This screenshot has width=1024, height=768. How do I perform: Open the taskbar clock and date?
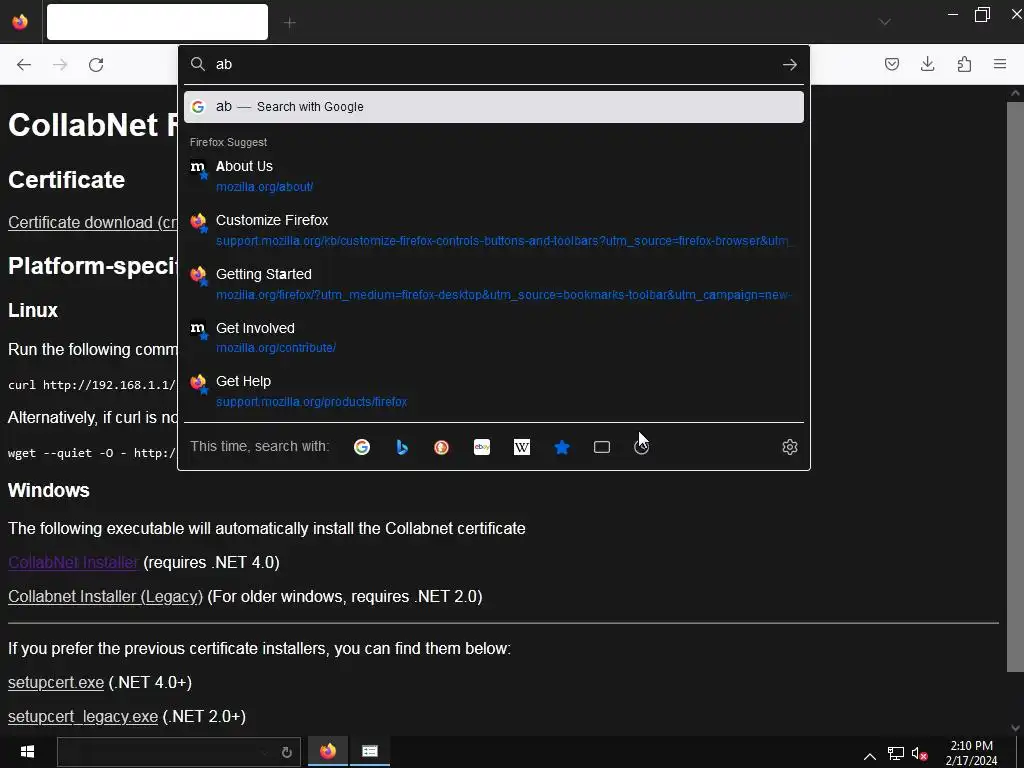(971, 753)
